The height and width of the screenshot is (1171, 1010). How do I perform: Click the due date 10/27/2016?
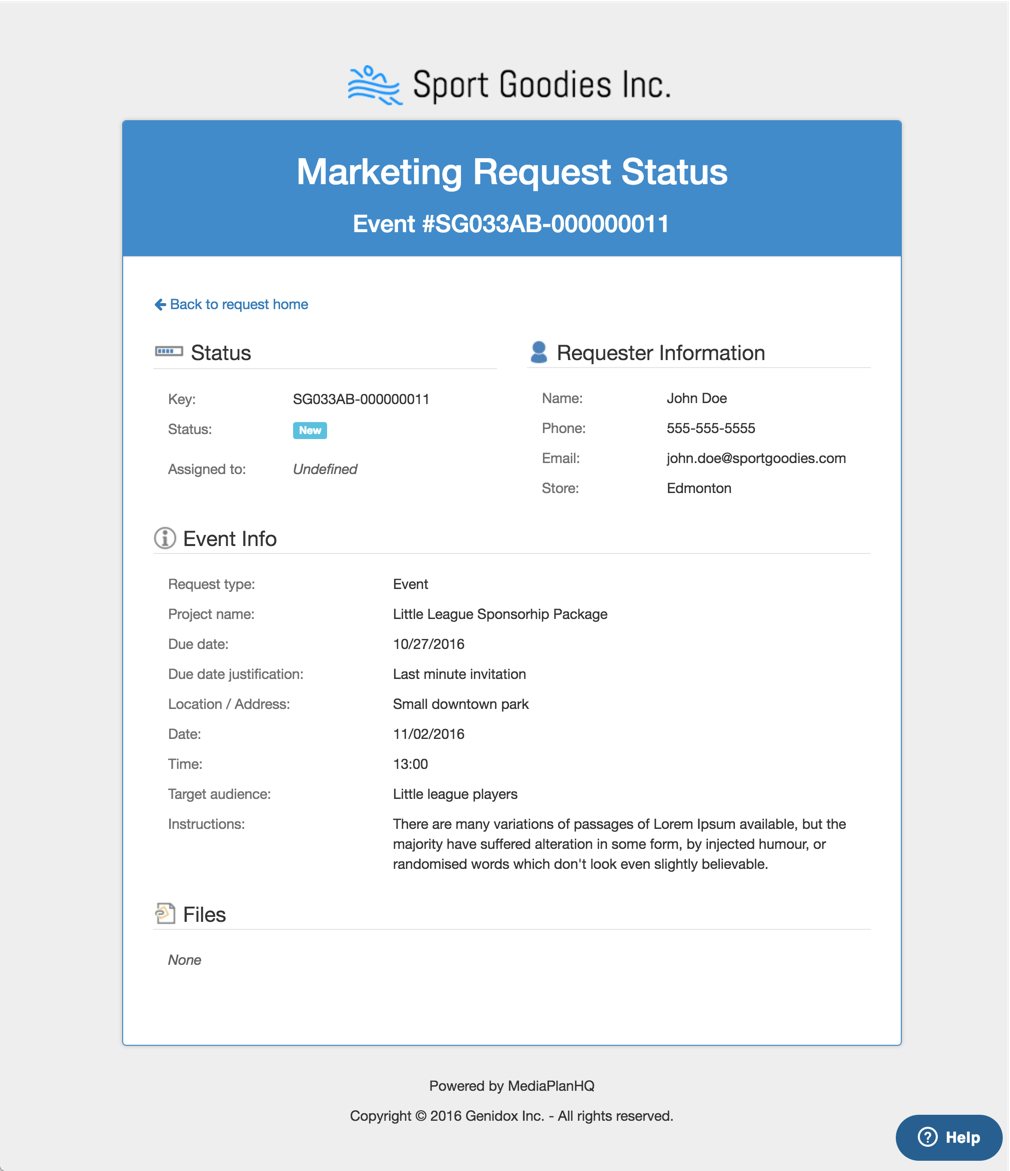tap(429, 644)
